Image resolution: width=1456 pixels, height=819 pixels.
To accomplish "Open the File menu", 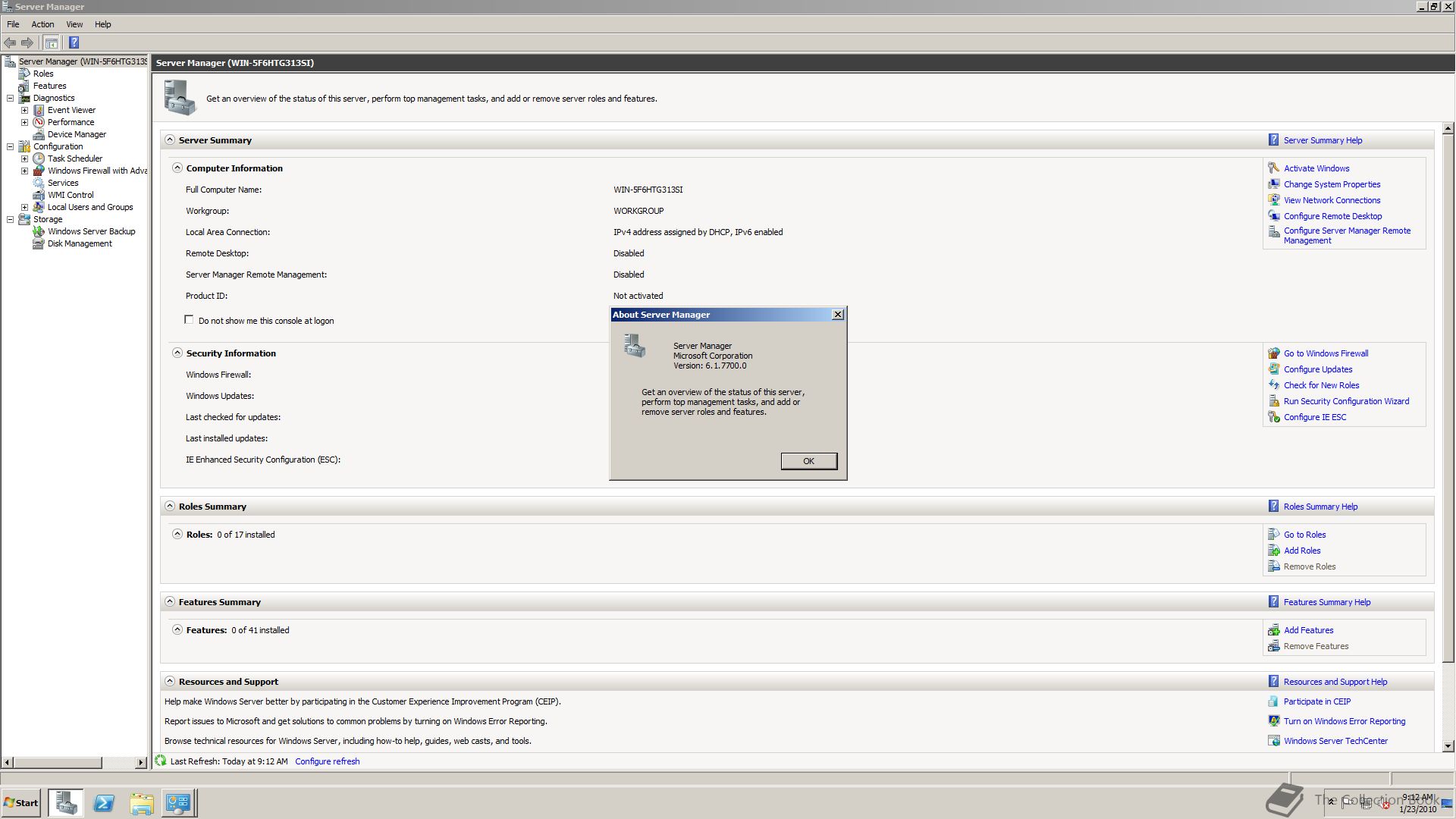I will 13,24.
